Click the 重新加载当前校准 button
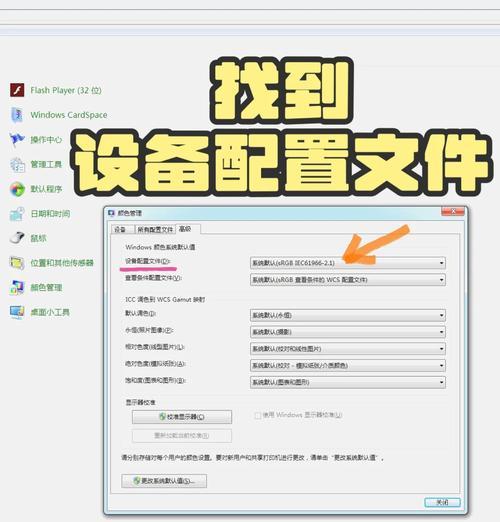 click(182, 435)
